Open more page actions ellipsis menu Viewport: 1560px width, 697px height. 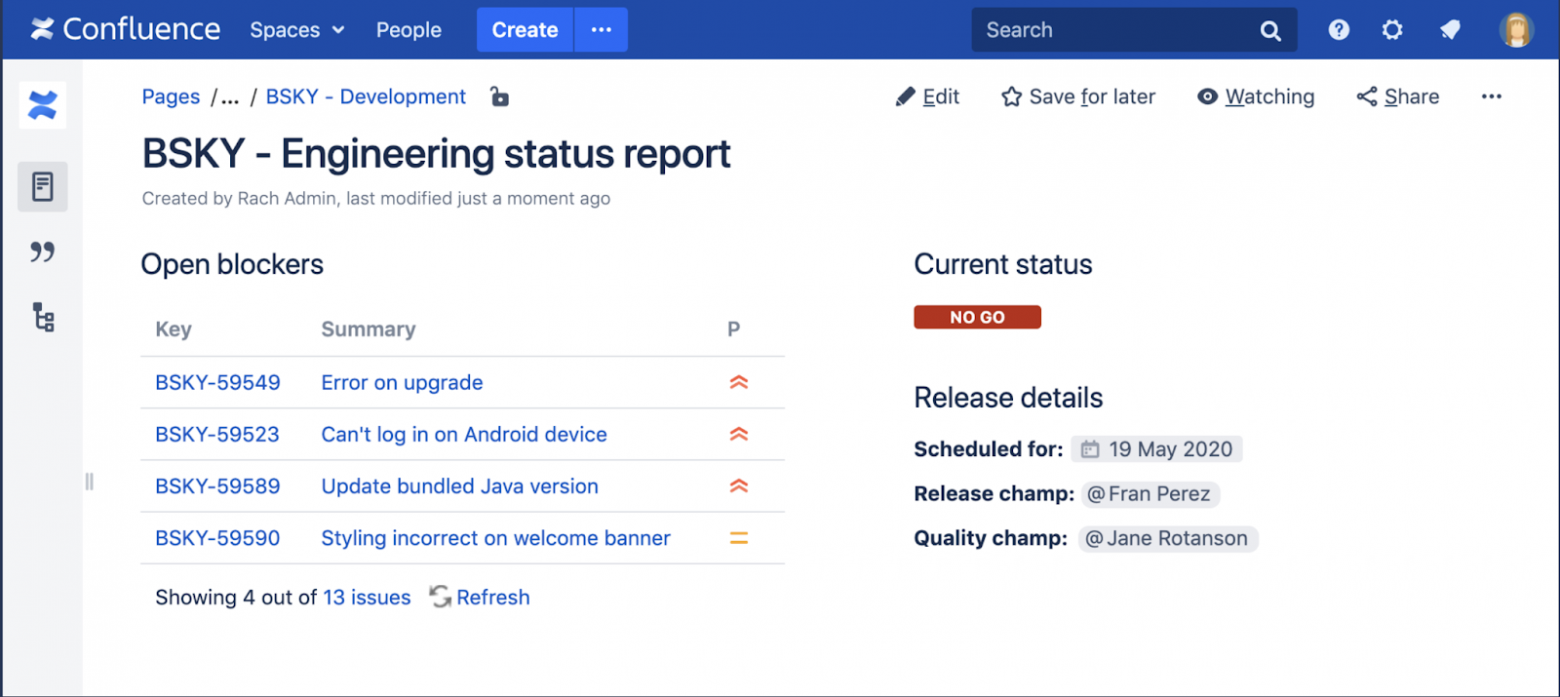1492,97
